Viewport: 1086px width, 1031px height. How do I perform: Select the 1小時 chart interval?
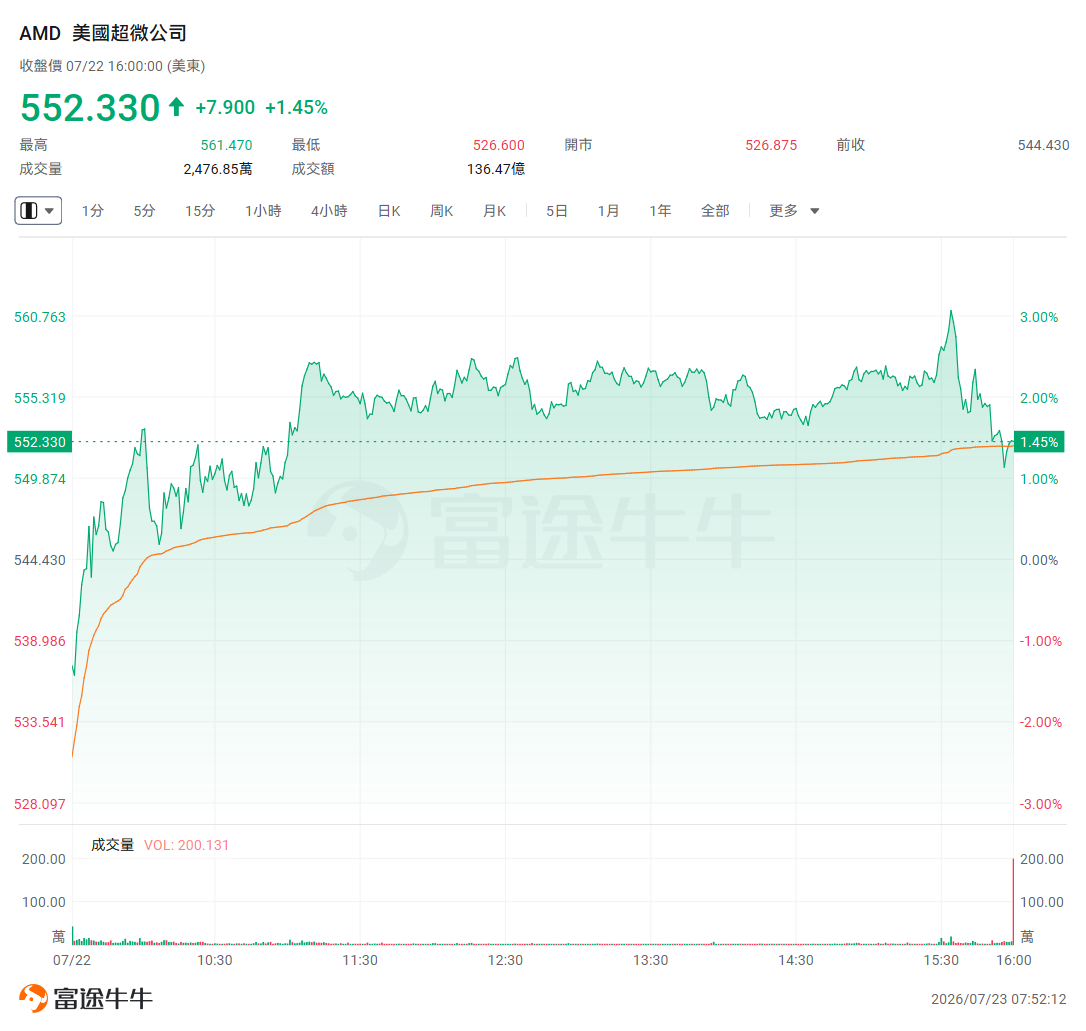(262, 210)
